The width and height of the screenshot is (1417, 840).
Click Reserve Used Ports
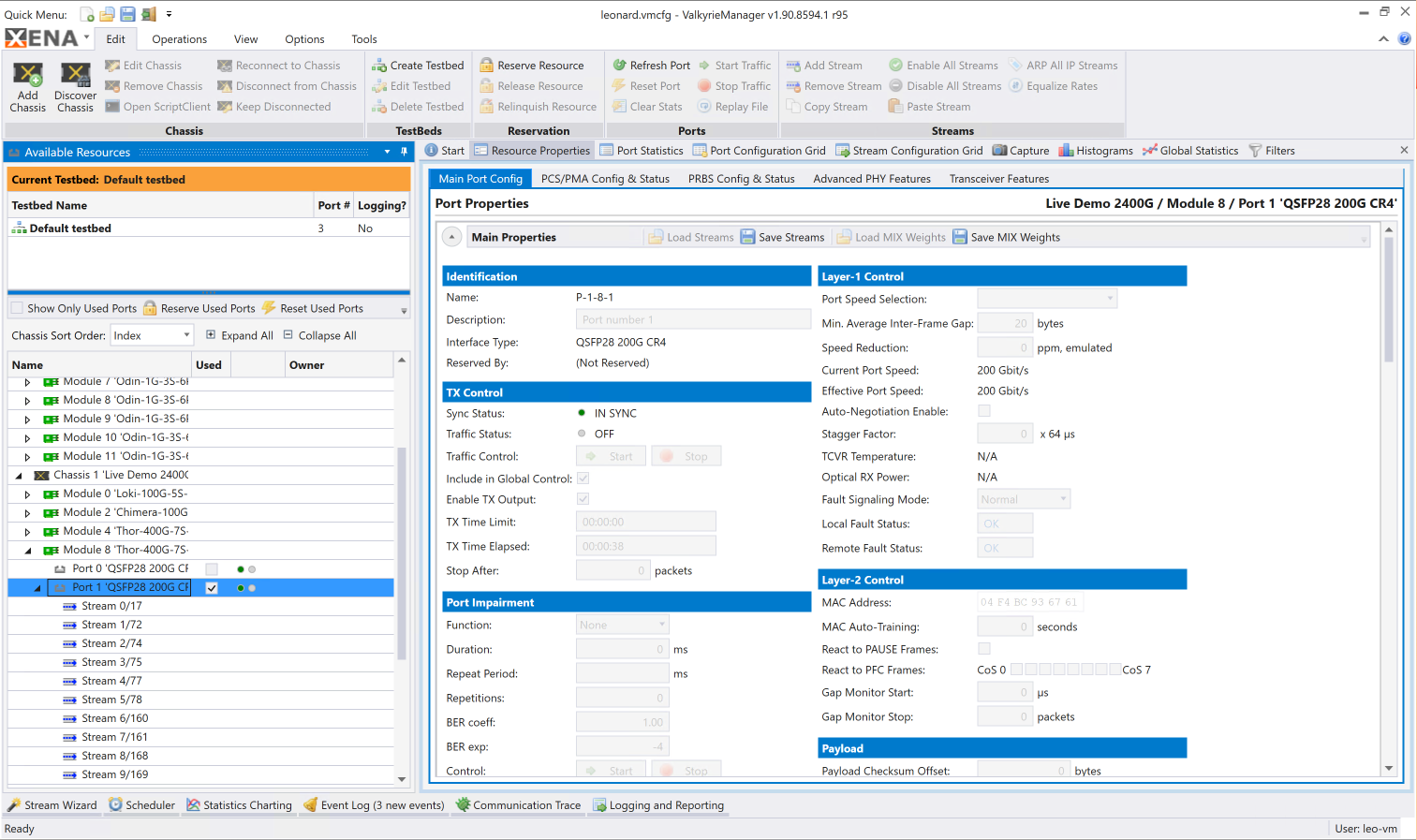(x=199, y=308)
